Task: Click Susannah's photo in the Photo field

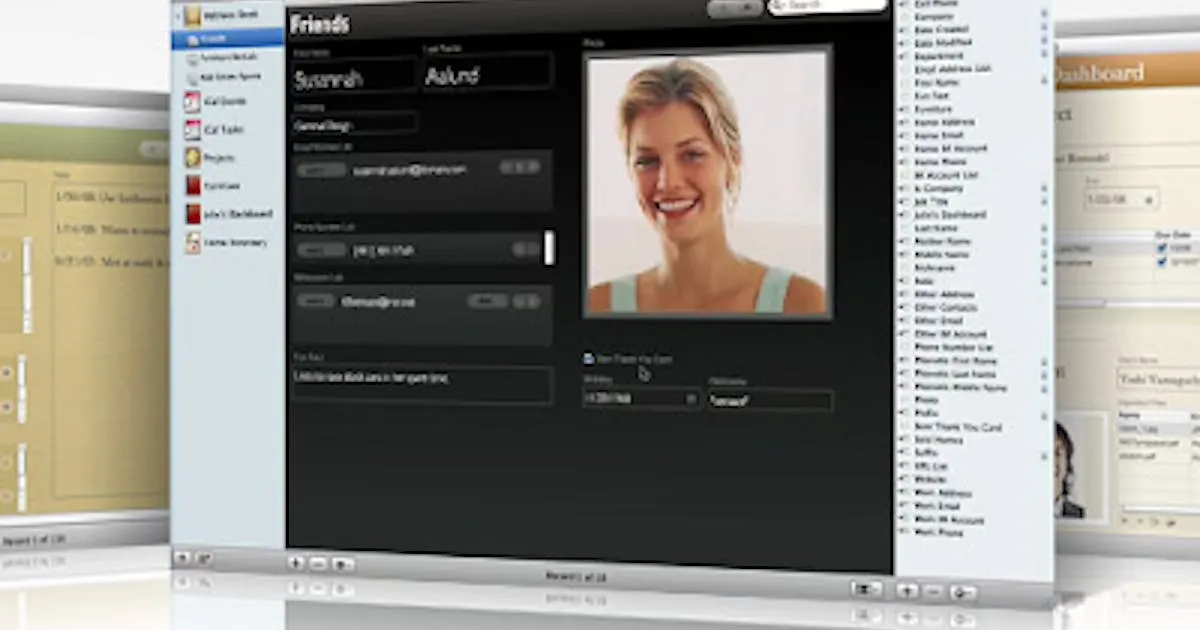Action: tap(707, 183)
